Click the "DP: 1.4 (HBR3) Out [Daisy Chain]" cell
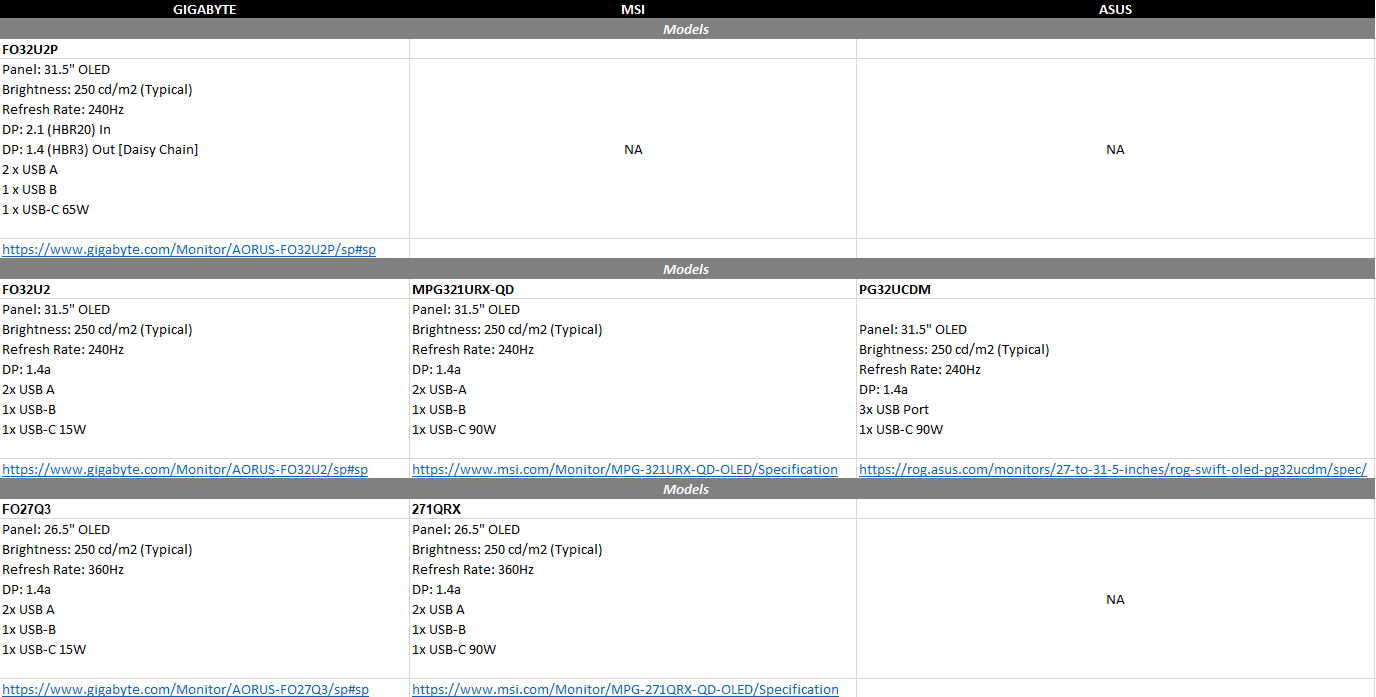Screen dimensions: 1376x697 pos(100,149)
